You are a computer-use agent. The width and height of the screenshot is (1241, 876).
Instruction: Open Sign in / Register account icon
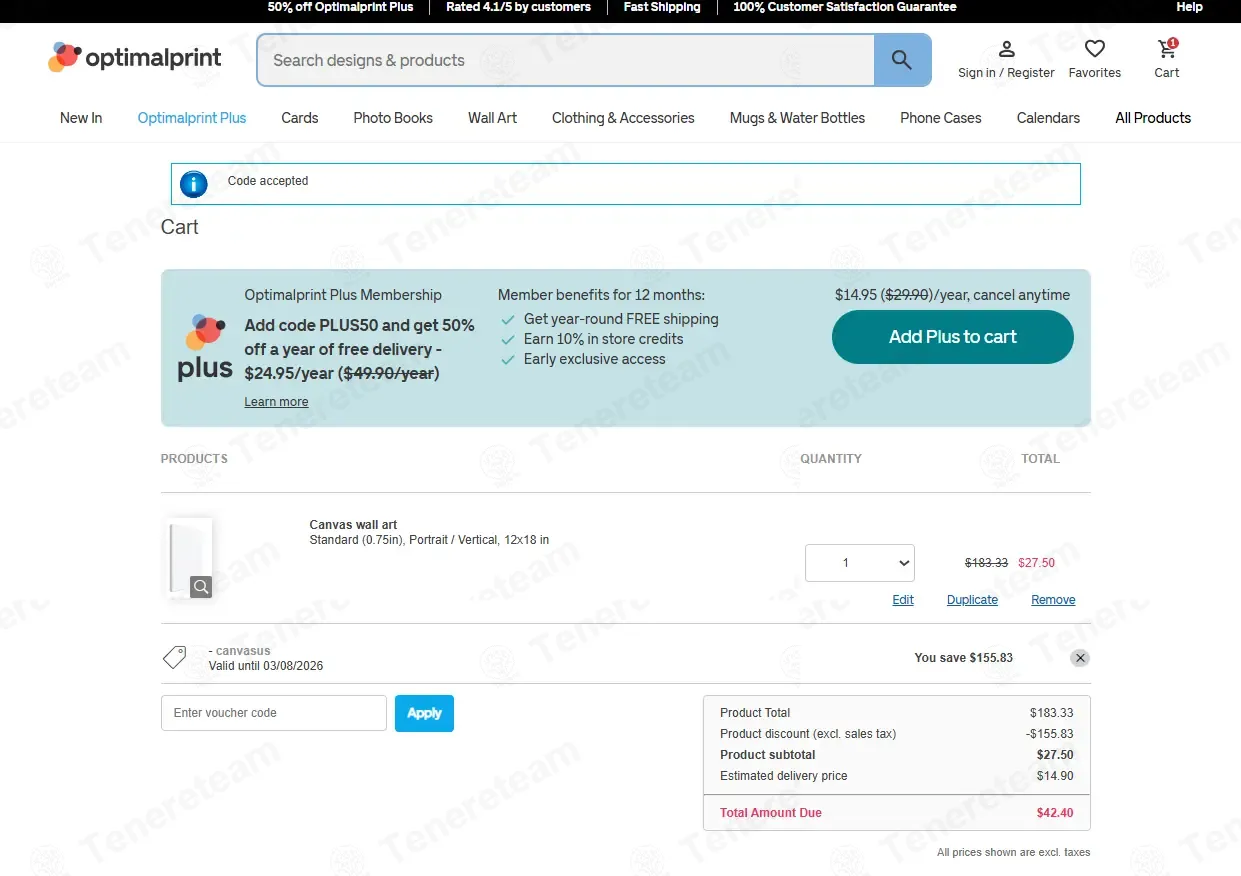(1006, 49)
